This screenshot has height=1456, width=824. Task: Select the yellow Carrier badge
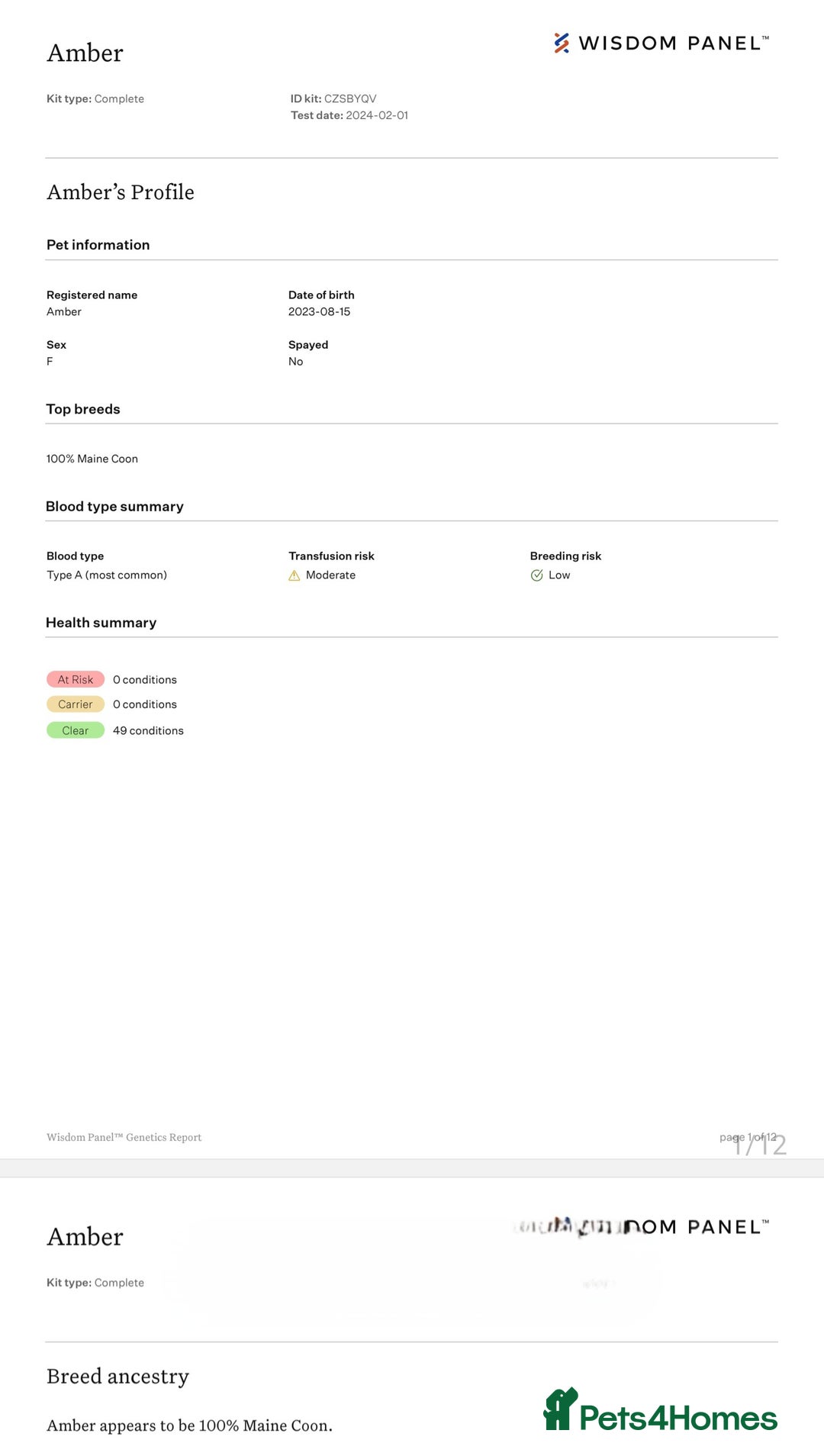coord(76,704)
